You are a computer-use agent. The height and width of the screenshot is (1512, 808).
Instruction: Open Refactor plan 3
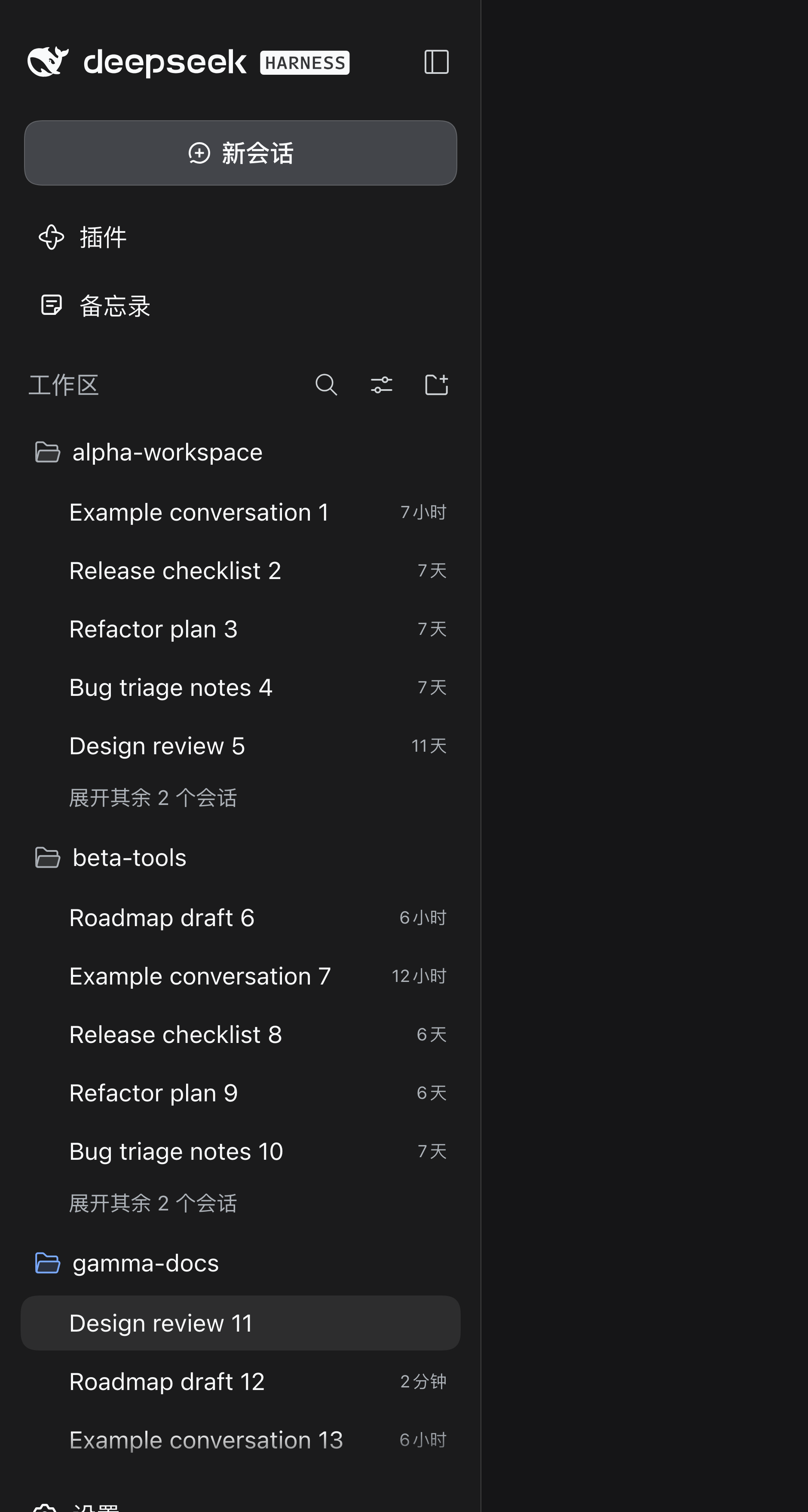point(240,629)
